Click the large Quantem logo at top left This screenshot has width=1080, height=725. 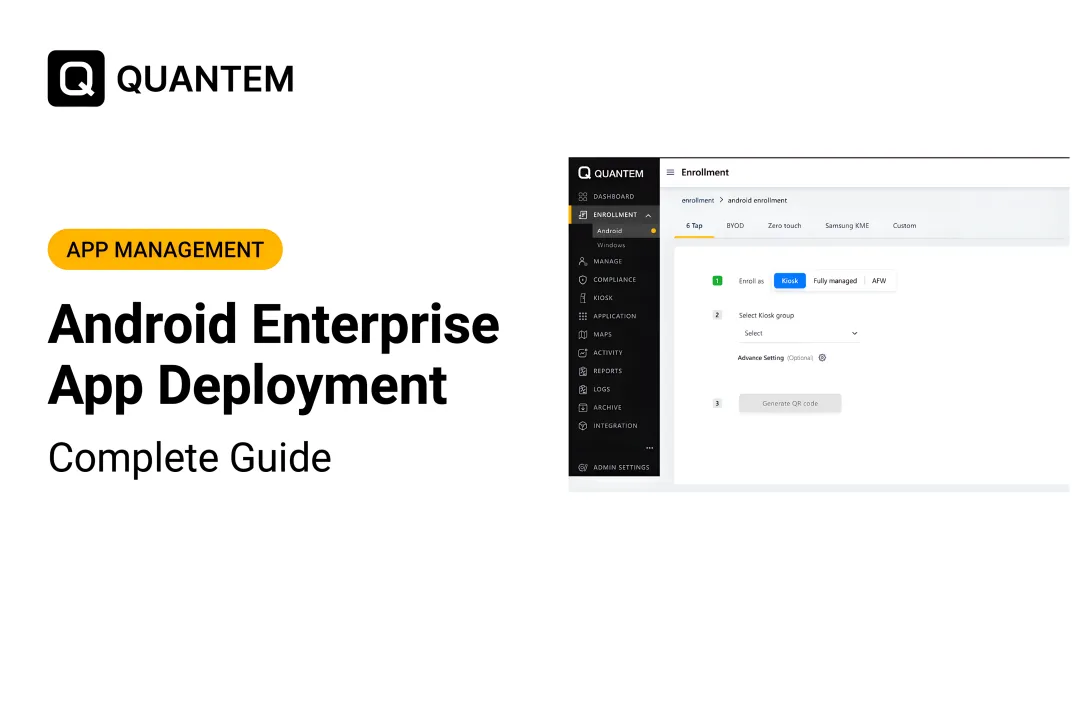(x=171, y=78)
